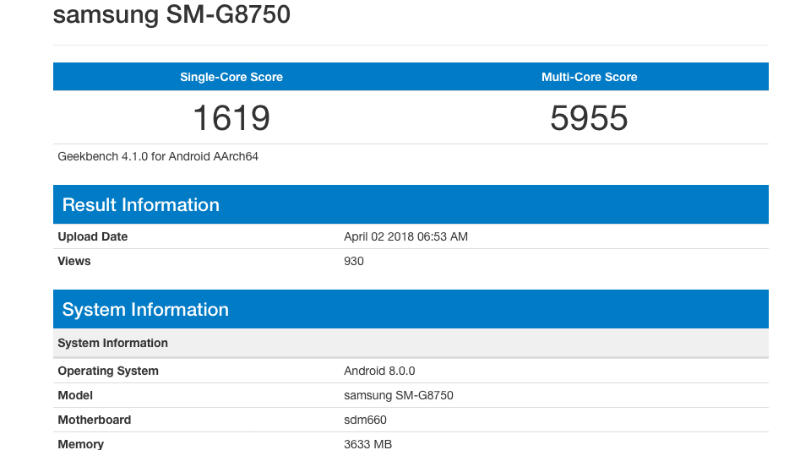The width and height of the screenshot is (800, 450).
Task: Select the Upload Date row label
Action: click(x=93, y=237)
